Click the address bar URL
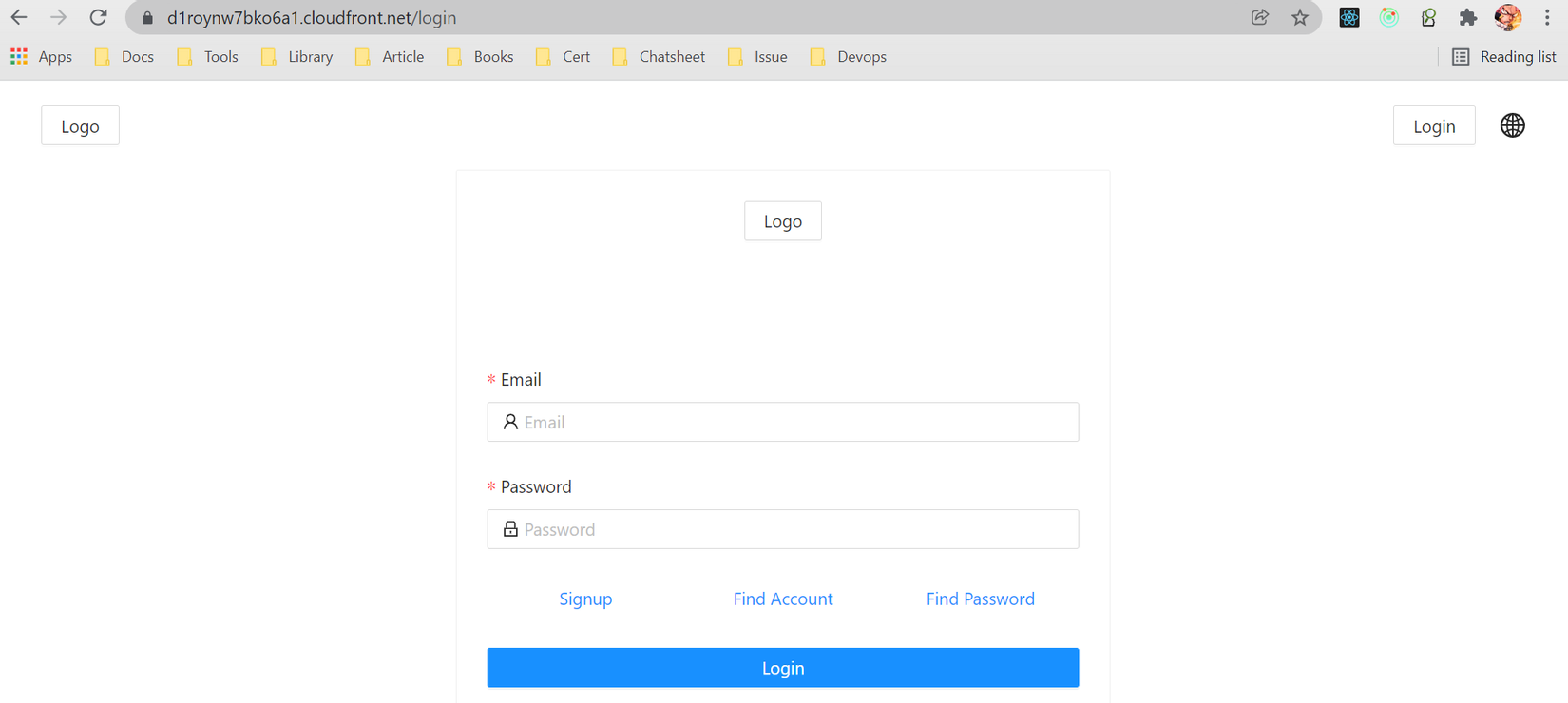This screenshot has width=1568, height=703. tap(312, 18)
